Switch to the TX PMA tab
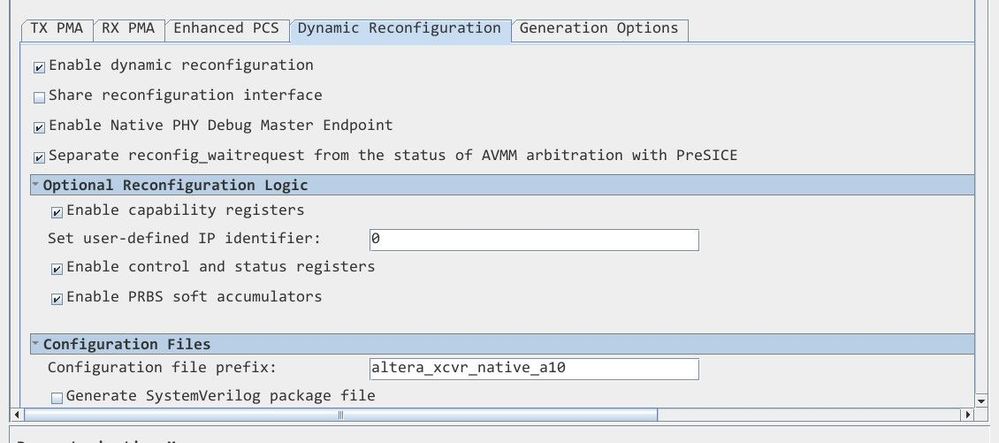 tap(56, 28)
